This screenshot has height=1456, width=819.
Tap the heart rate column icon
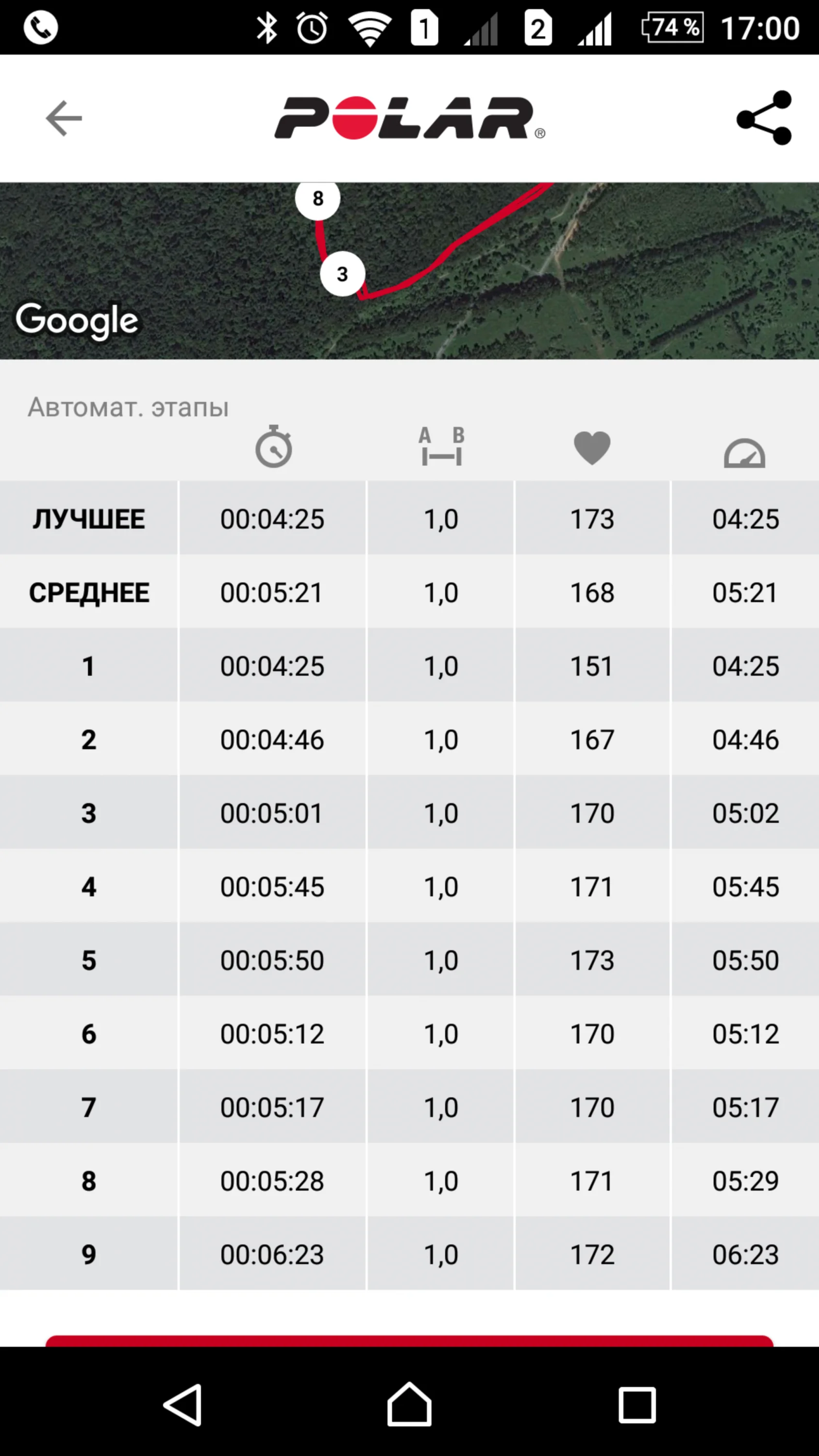pos(592,448)
